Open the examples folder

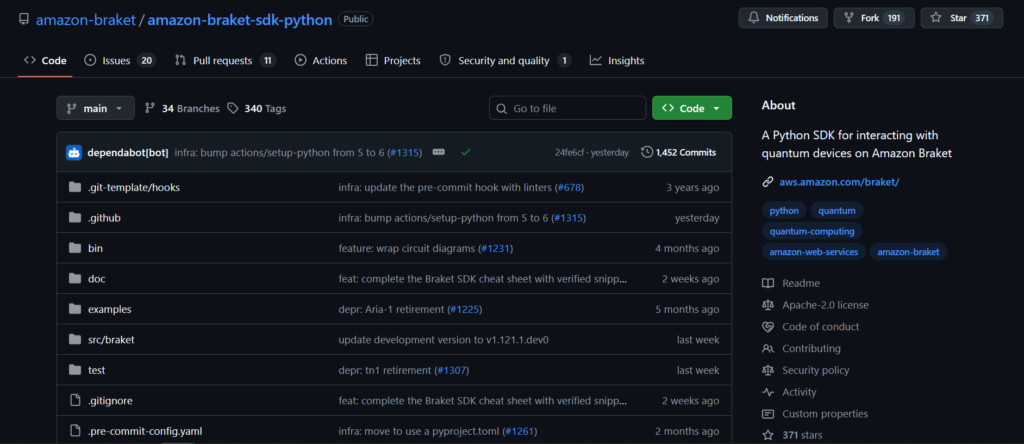coord(110,309)
